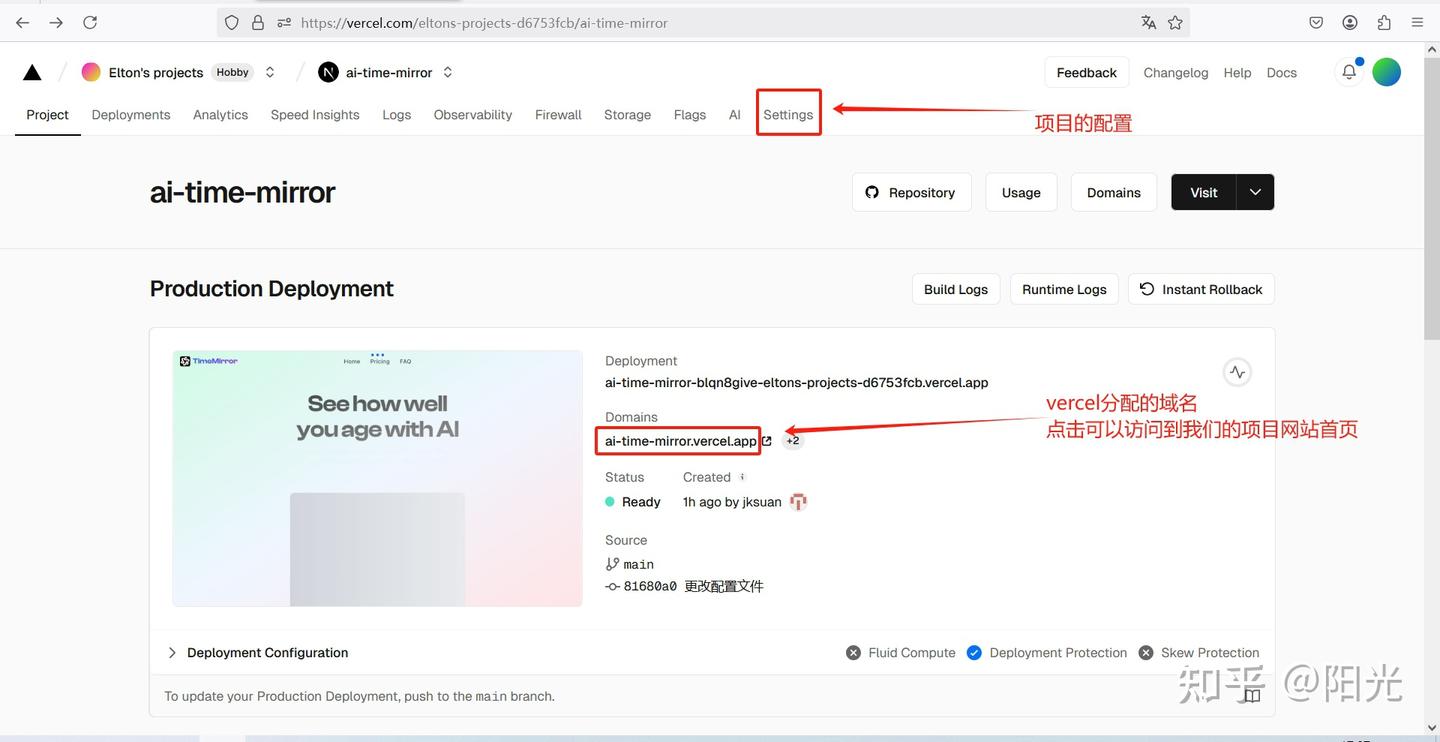Click the external link icon beside ai-time-mirror.vercel.app

[766, 440]
